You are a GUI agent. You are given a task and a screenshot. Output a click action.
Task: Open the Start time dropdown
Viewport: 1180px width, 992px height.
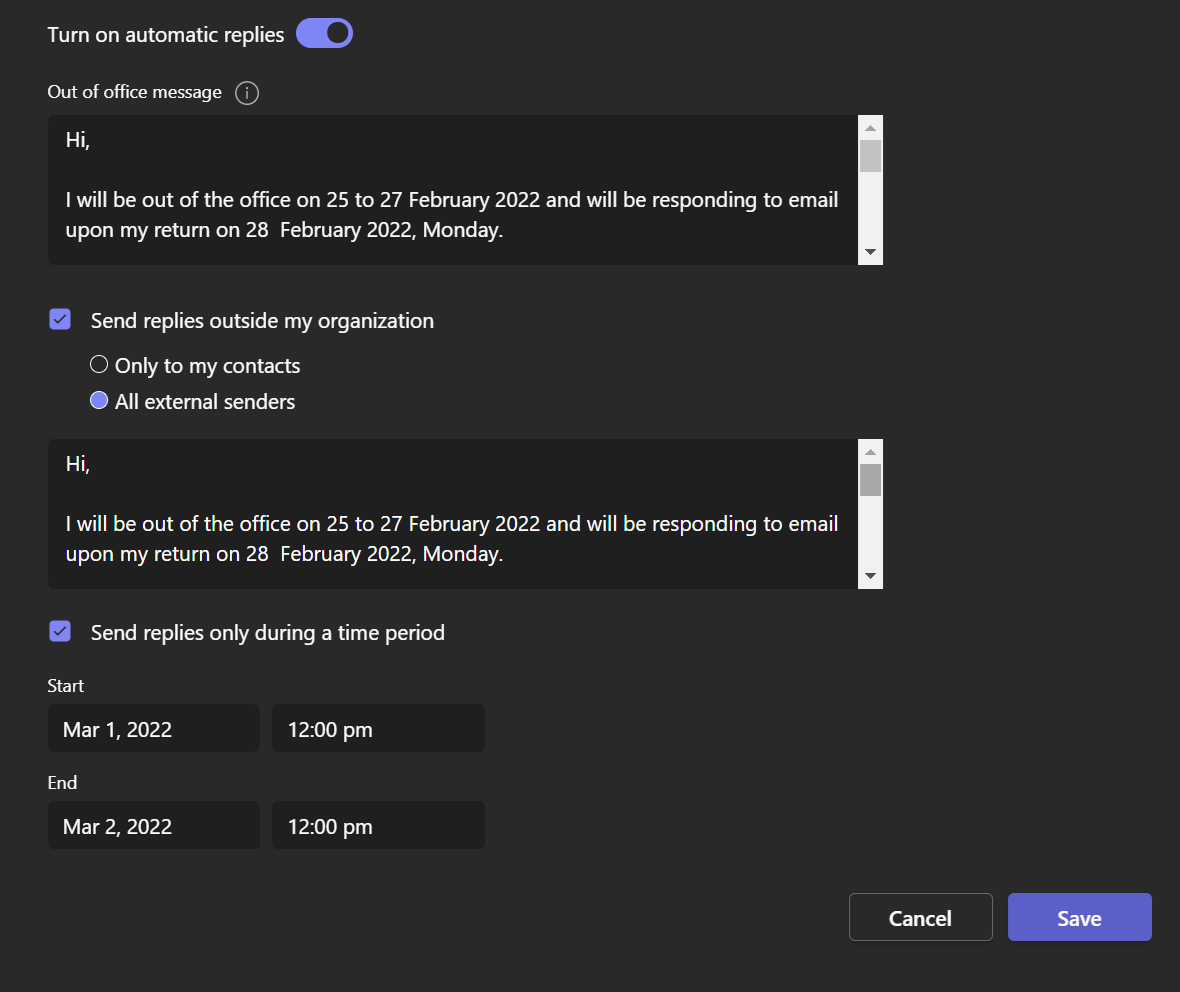(378, 729)
